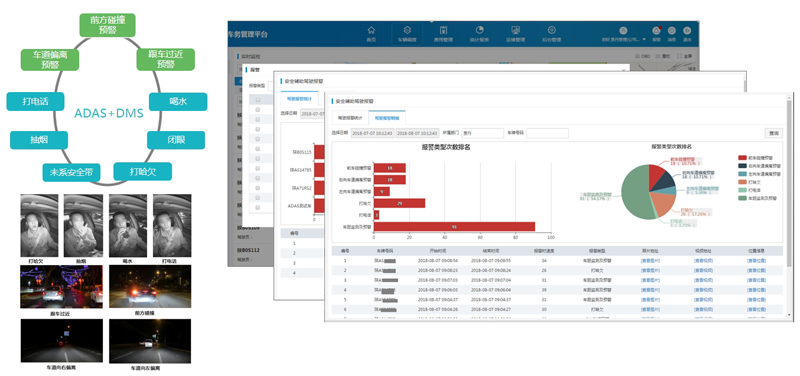The height and width of the screenshot is (376, 800).
Task: Toggle the red 前车碰撞预警 legend swatch
Action: pos(742,158)
